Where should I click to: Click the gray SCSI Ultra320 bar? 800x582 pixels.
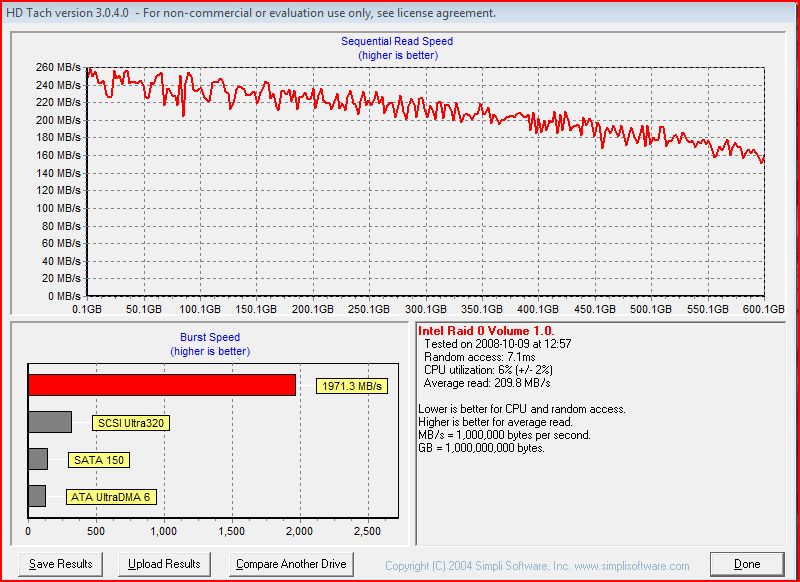pyautogui.click(x=49, y=422)
